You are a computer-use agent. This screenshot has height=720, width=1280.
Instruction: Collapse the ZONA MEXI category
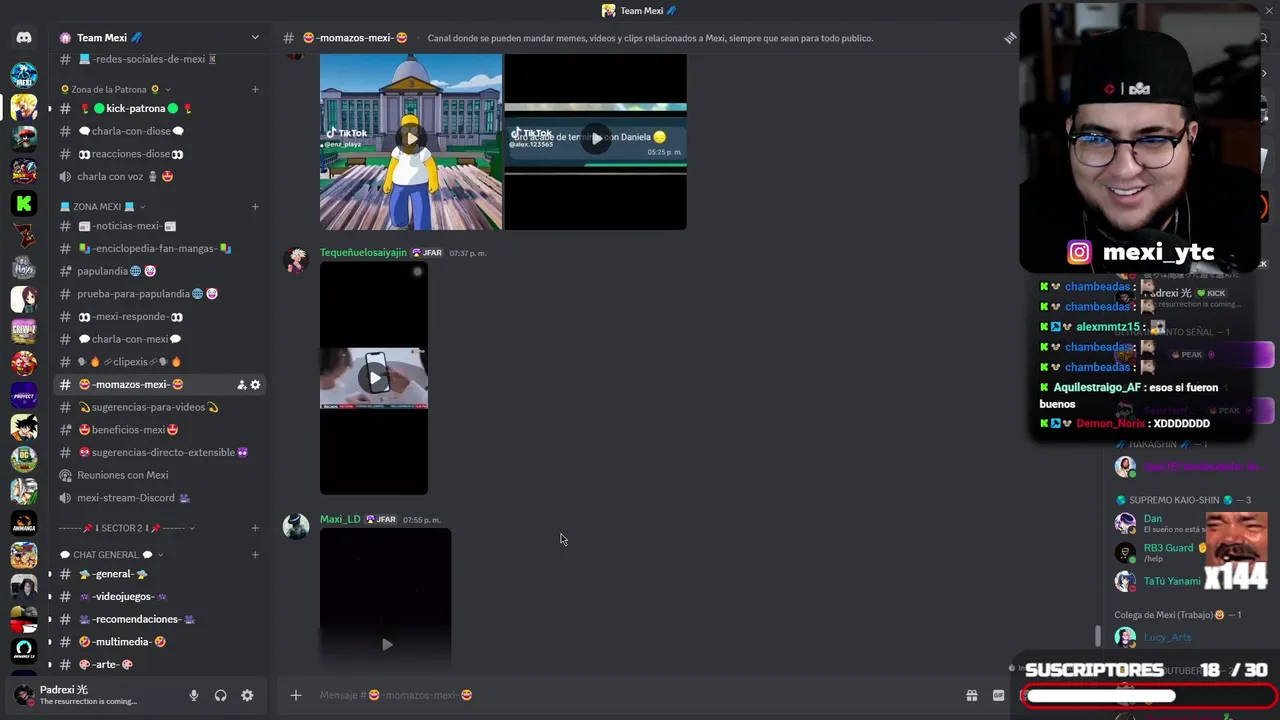(x=103, y=207)
